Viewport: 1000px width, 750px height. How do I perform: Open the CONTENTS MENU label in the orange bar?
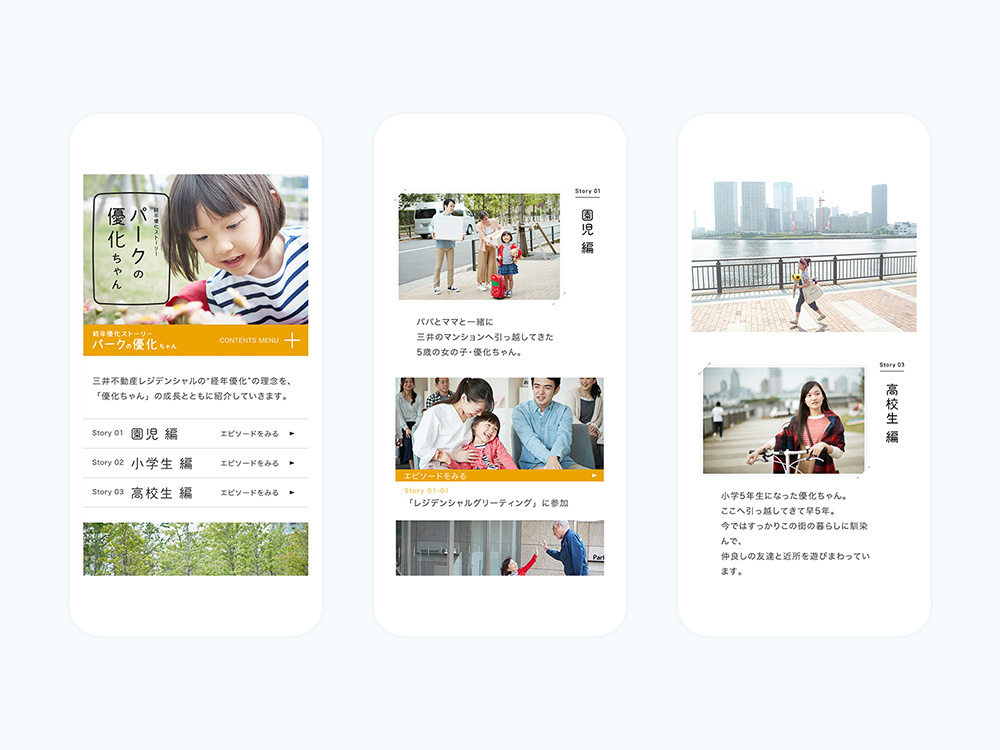click(x=249, y=341)
